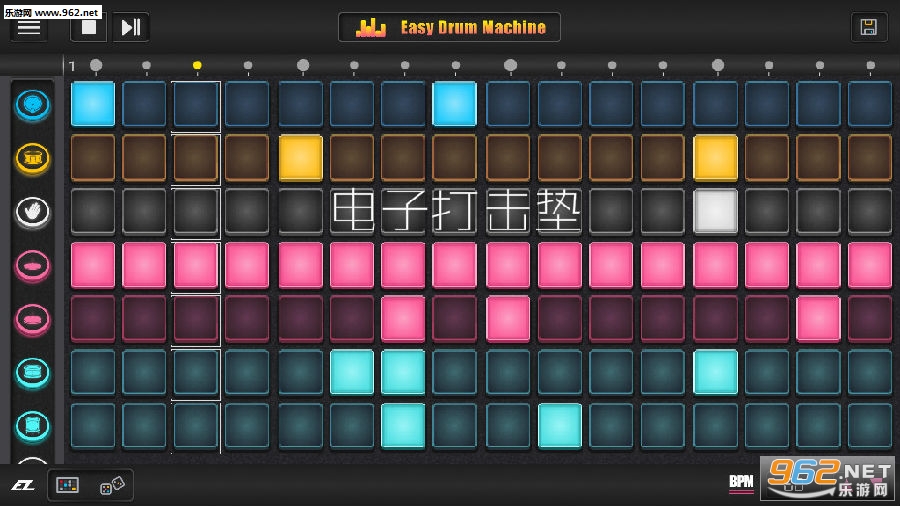Turn off lit kick pad at step 1
Image resolution: width=900 pixels, height=506 pixels.
[93, 104]
